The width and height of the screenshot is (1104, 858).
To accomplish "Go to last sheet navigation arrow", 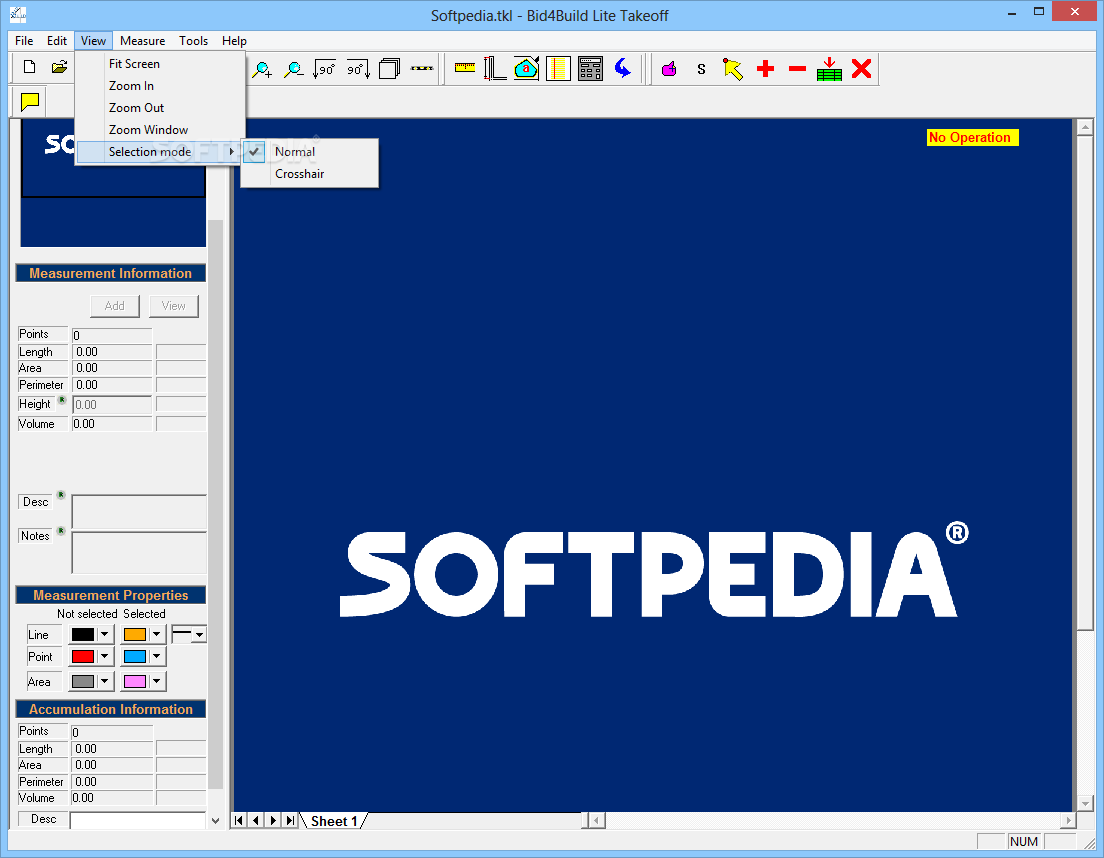I will tap(290, 820).
